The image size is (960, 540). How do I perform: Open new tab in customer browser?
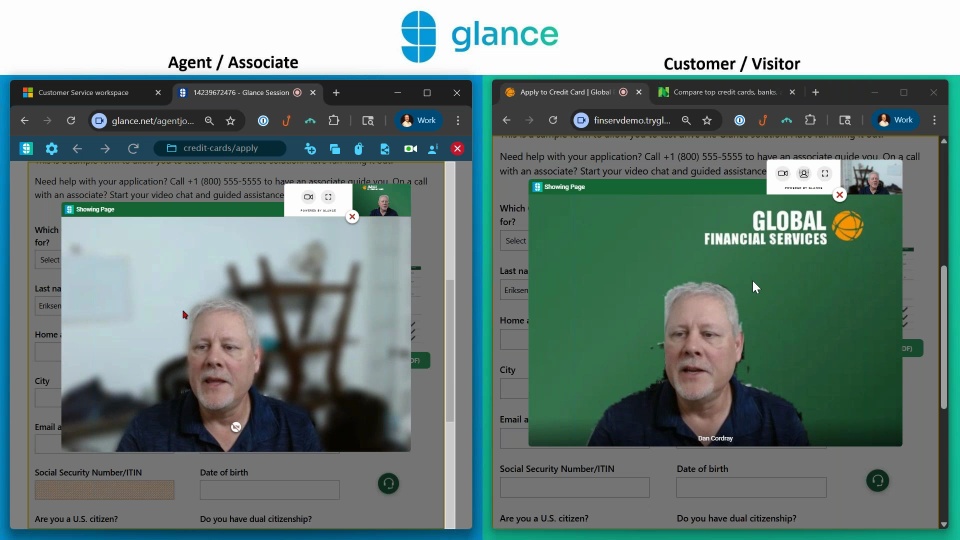click(x=816, y=92)
